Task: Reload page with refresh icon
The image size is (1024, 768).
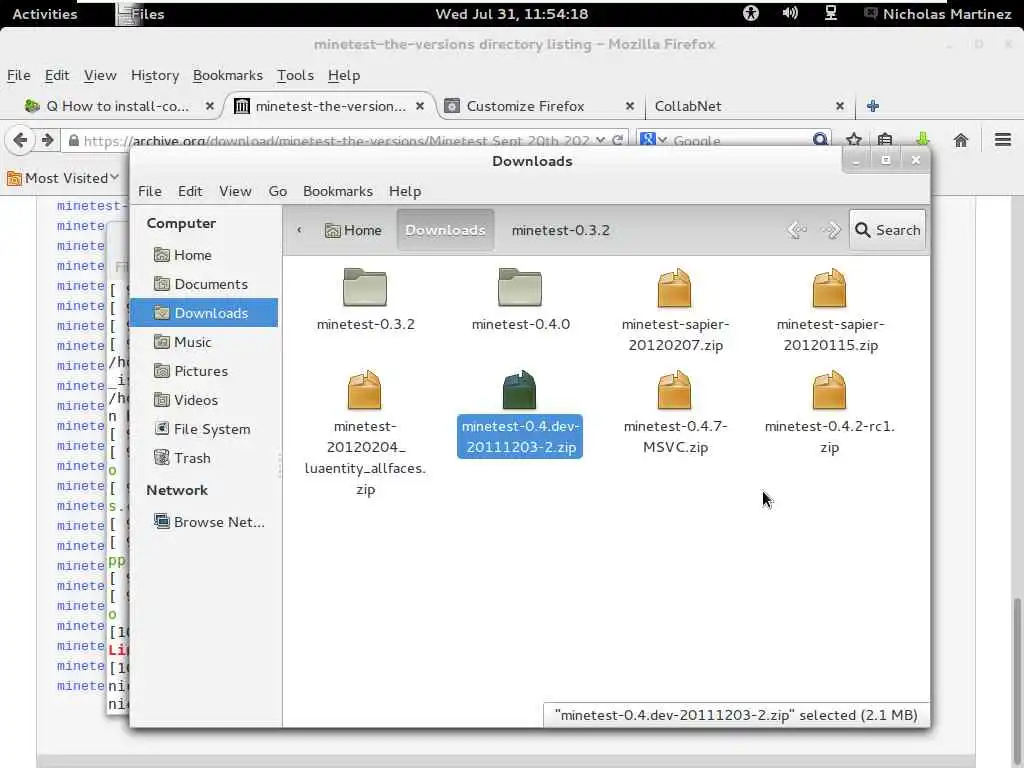Action: [x=617, y=140]
